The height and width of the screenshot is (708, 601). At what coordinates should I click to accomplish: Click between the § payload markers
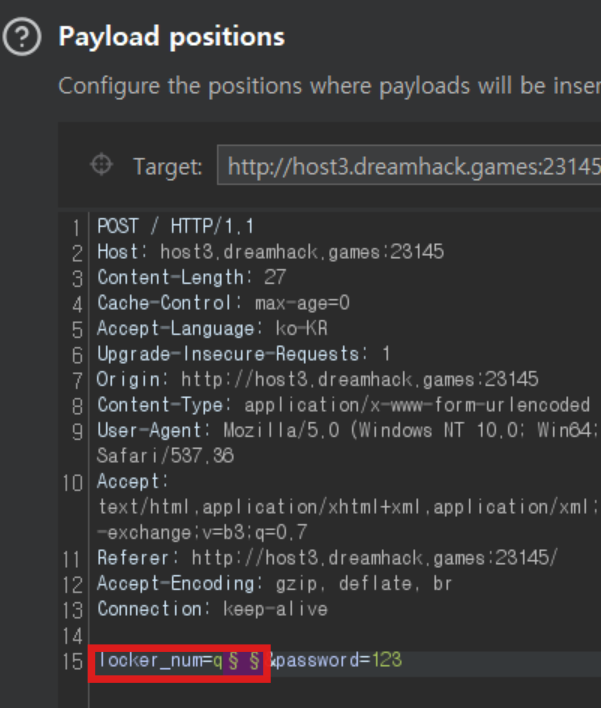point(244,661)
